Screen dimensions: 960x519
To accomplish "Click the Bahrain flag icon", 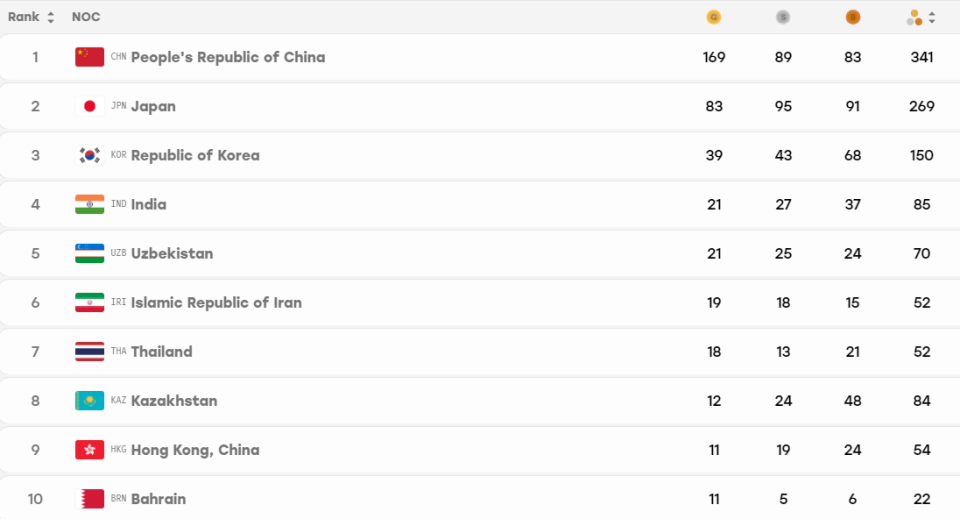I will coord(89,499).
